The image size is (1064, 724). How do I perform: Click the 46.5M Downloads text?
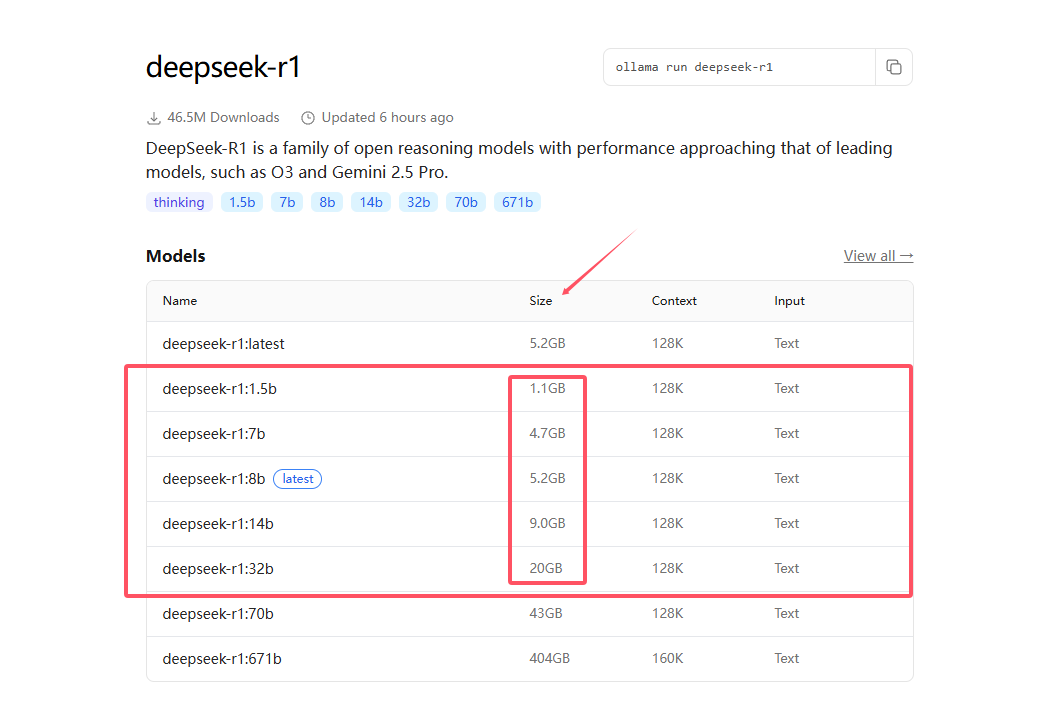click(223, 117)
